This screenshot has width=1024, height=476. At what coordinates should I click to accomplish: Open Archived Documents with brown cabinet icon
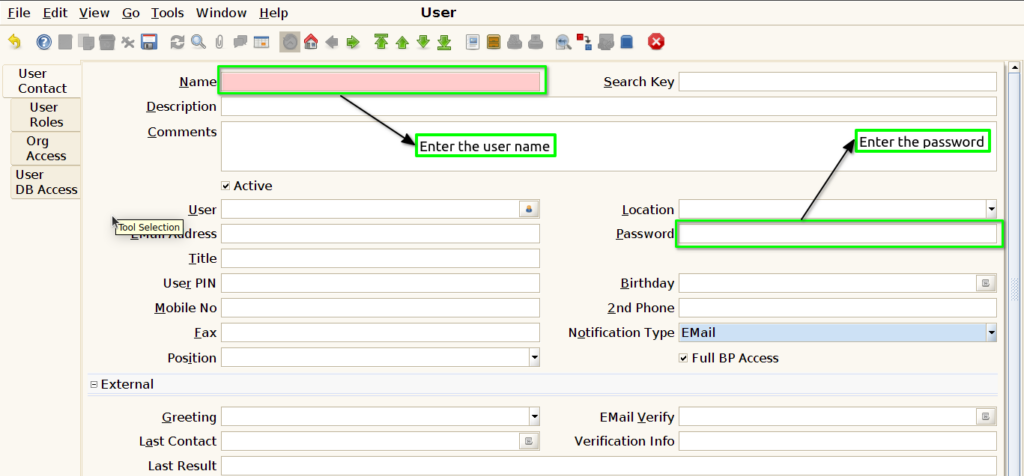tap(494, 42)
